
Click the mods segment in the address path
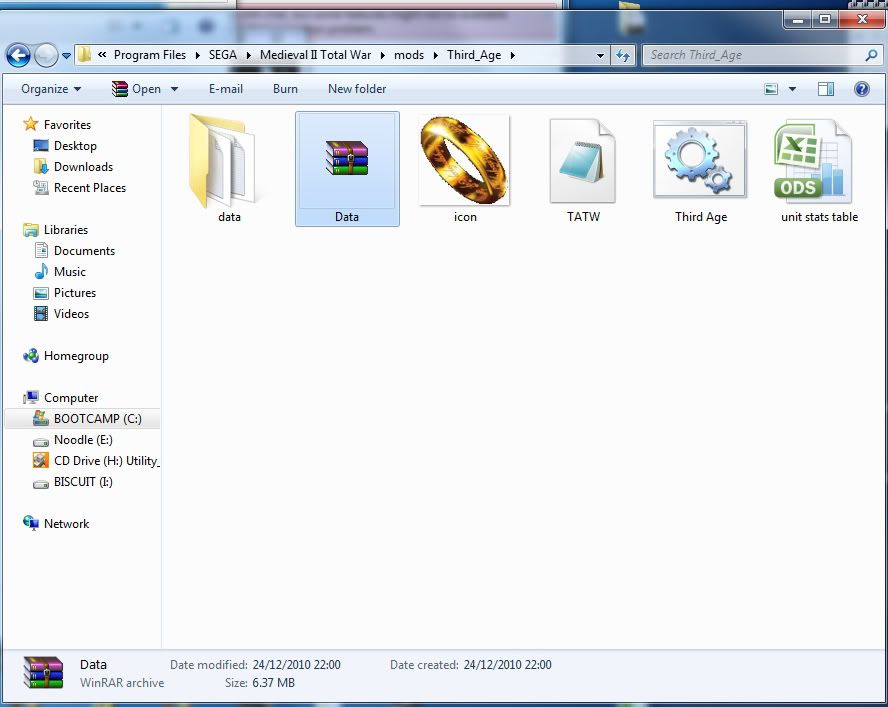click(x=409, y=55)
